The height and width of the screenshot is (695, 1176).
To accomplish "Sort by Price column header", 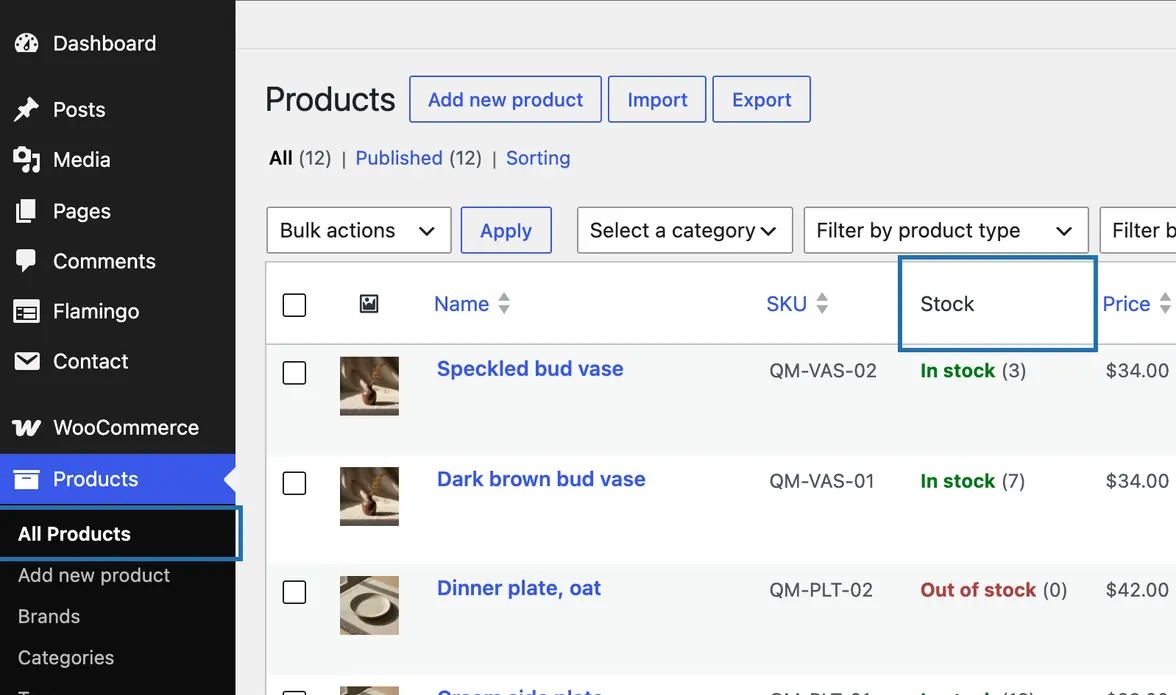I will 1126,304.
